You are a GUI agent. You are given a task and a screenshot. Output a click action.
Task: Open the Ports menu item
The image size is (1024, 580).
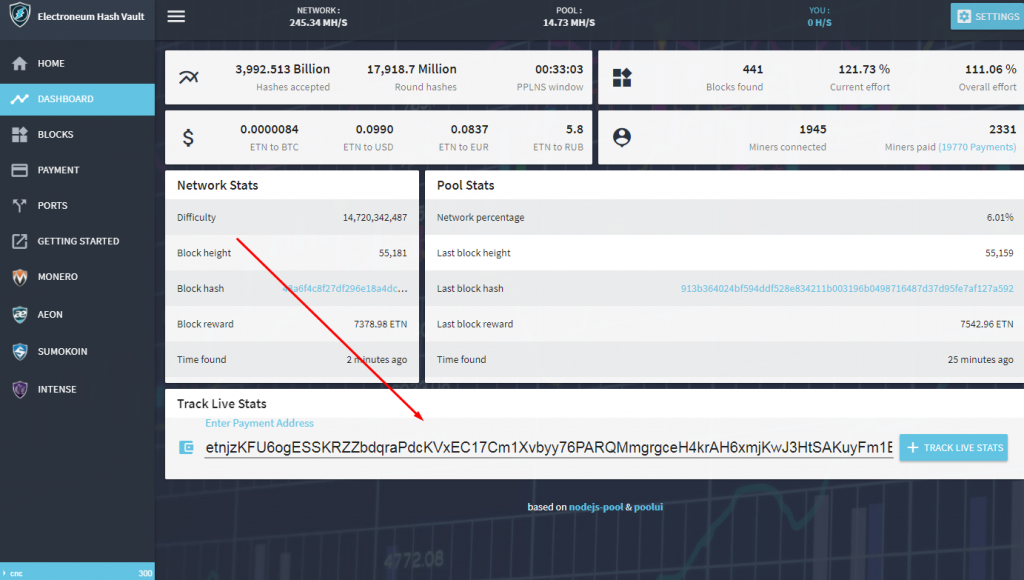pos(52,206)
